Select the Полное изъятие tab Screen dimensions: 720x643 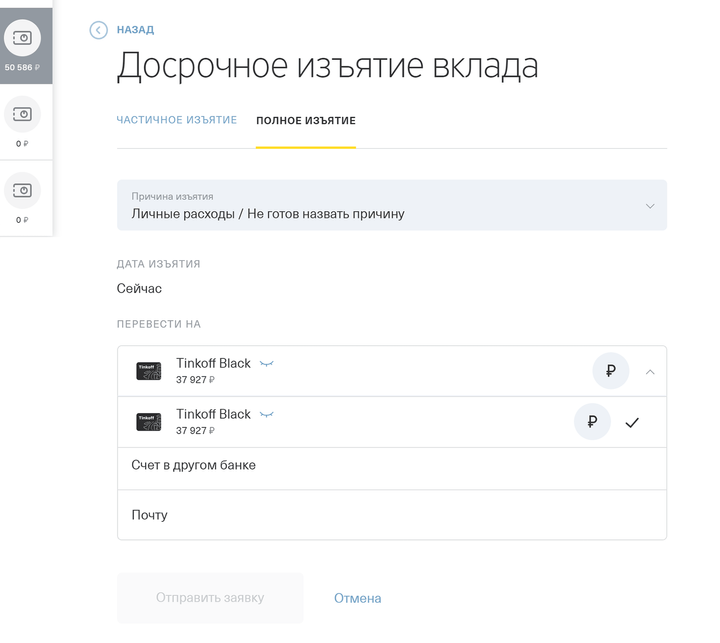coord(305,121)
